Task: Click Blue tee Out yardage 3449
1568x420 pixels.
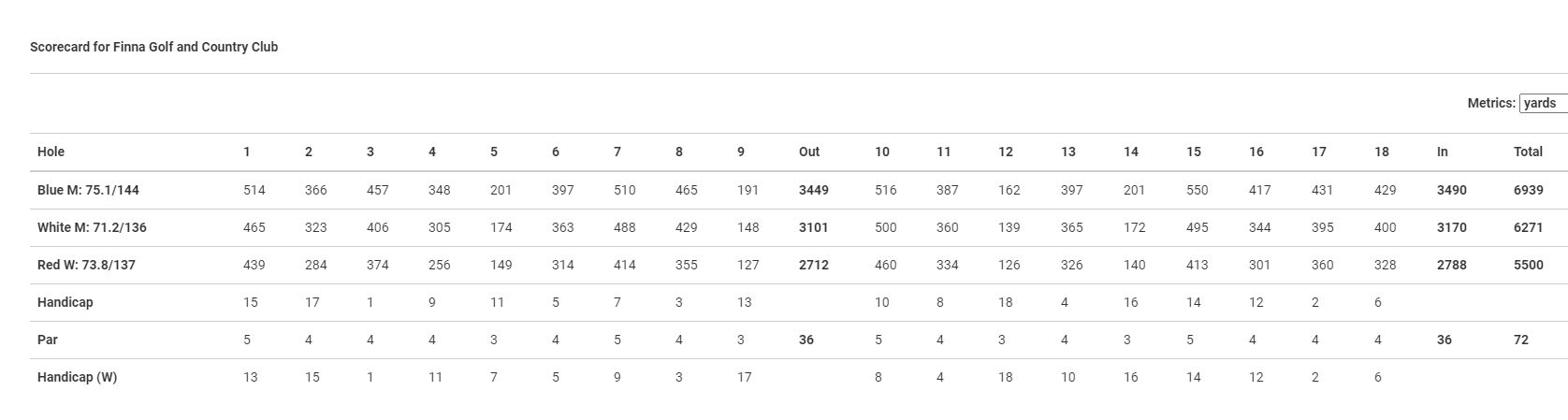Action: (x=813, y=190)
